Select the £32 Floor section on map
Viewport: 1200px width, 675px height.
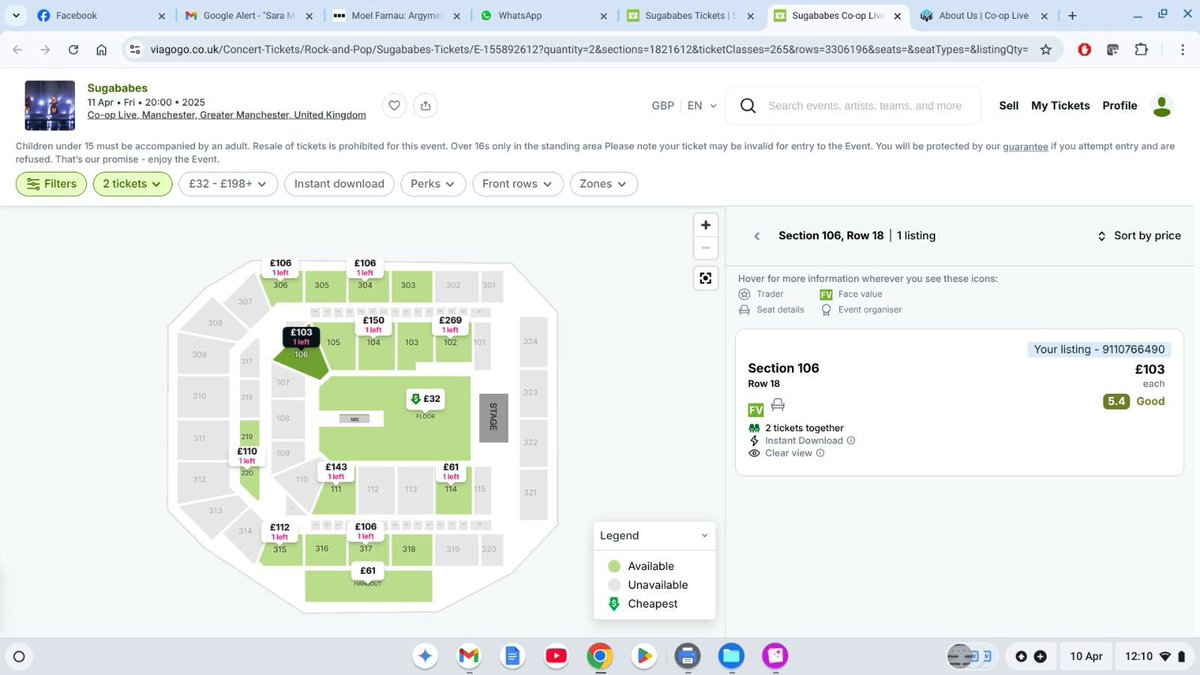pyautogui.click(x=426, y=399)
